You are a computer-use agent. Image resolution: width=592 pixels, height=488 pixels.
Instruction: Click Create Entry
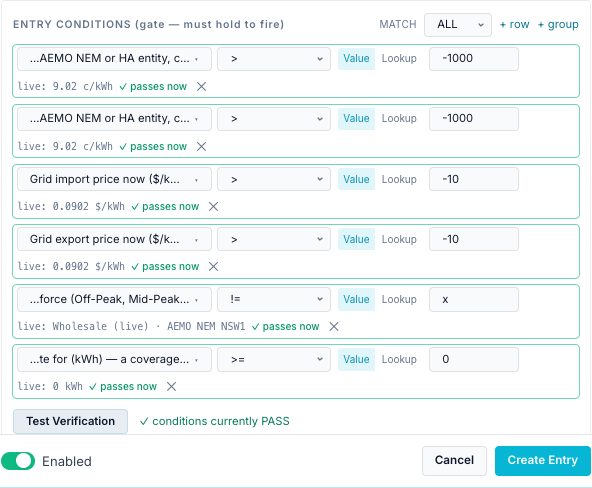coord(543,460)
